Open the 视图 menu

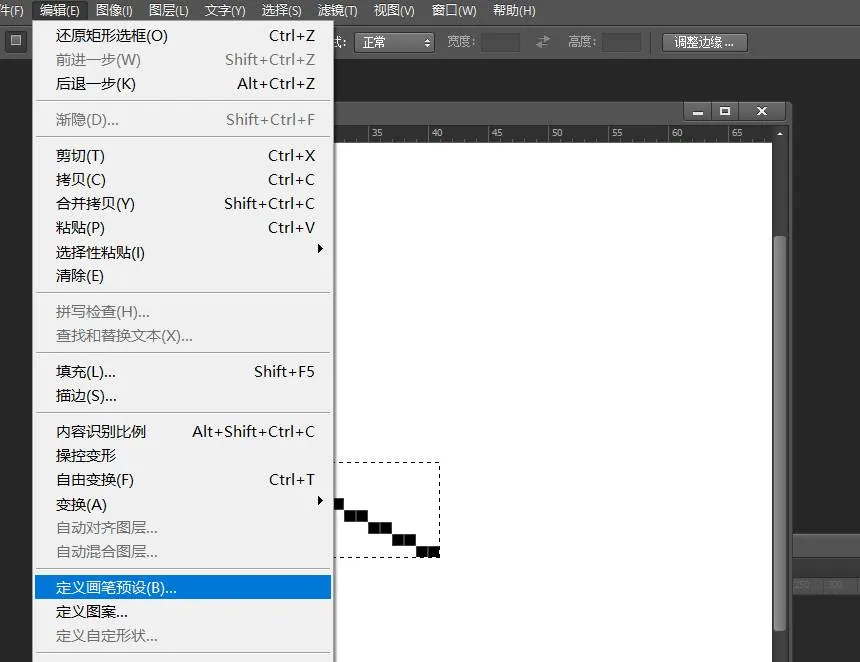pos(394,10)
